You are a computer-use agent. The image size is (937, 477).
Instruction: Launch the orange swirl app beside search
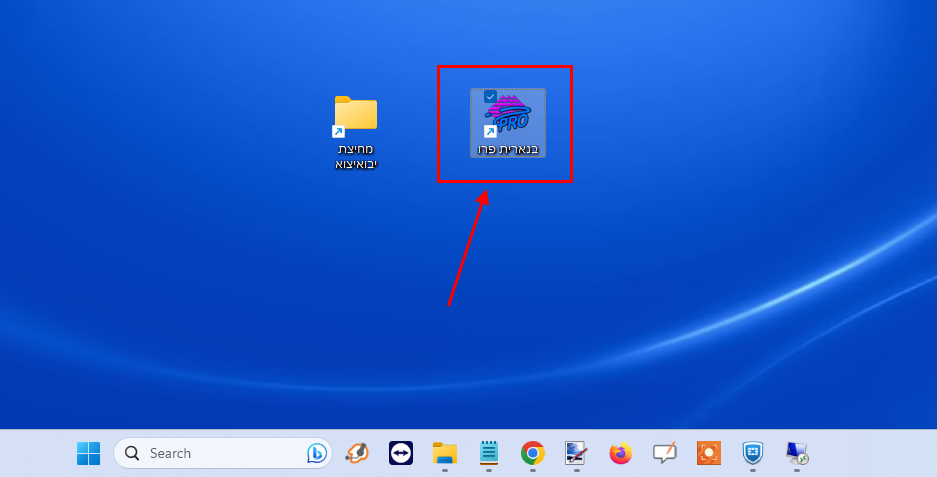pyautogui.click(x=357, y=453)
